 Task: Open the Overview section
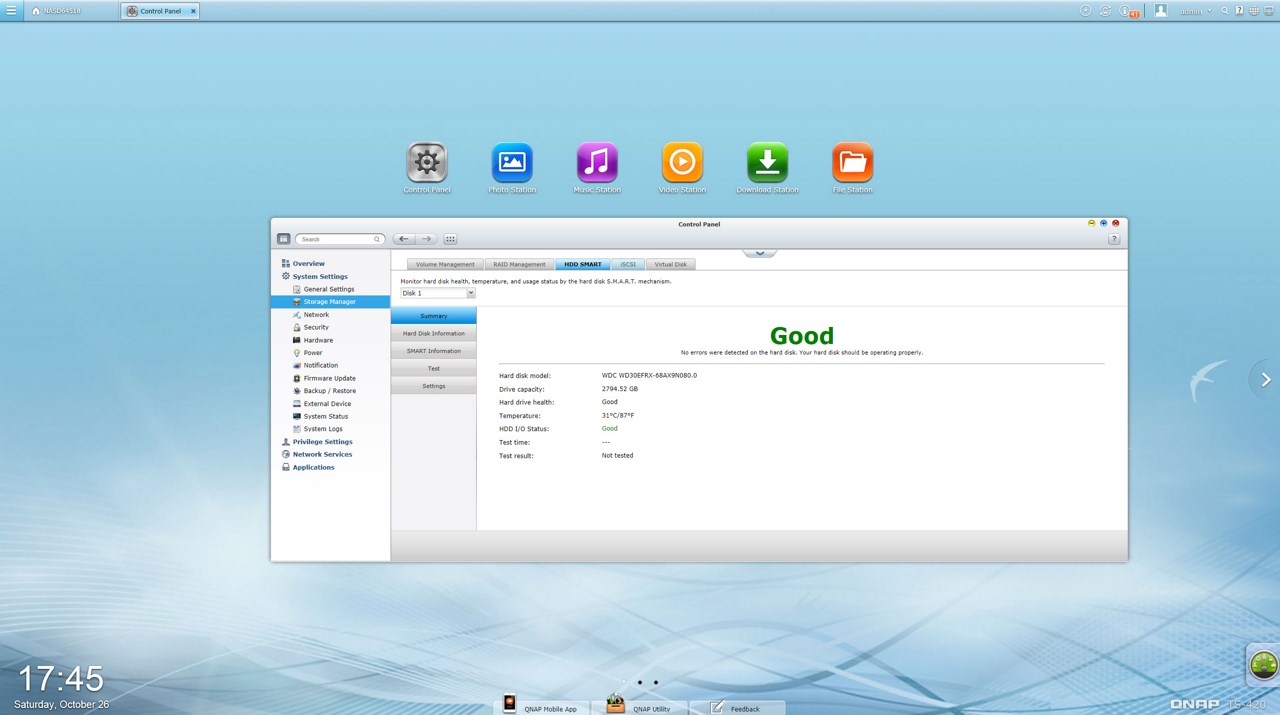pos(303,264)
